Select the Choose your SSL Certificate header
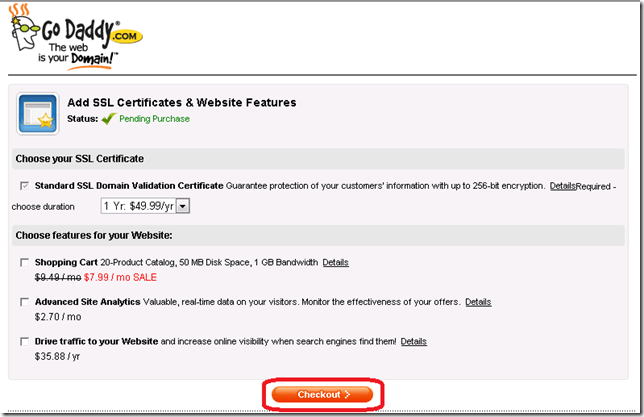The height and width of the screenshot is (417, 644). [78, 159]
